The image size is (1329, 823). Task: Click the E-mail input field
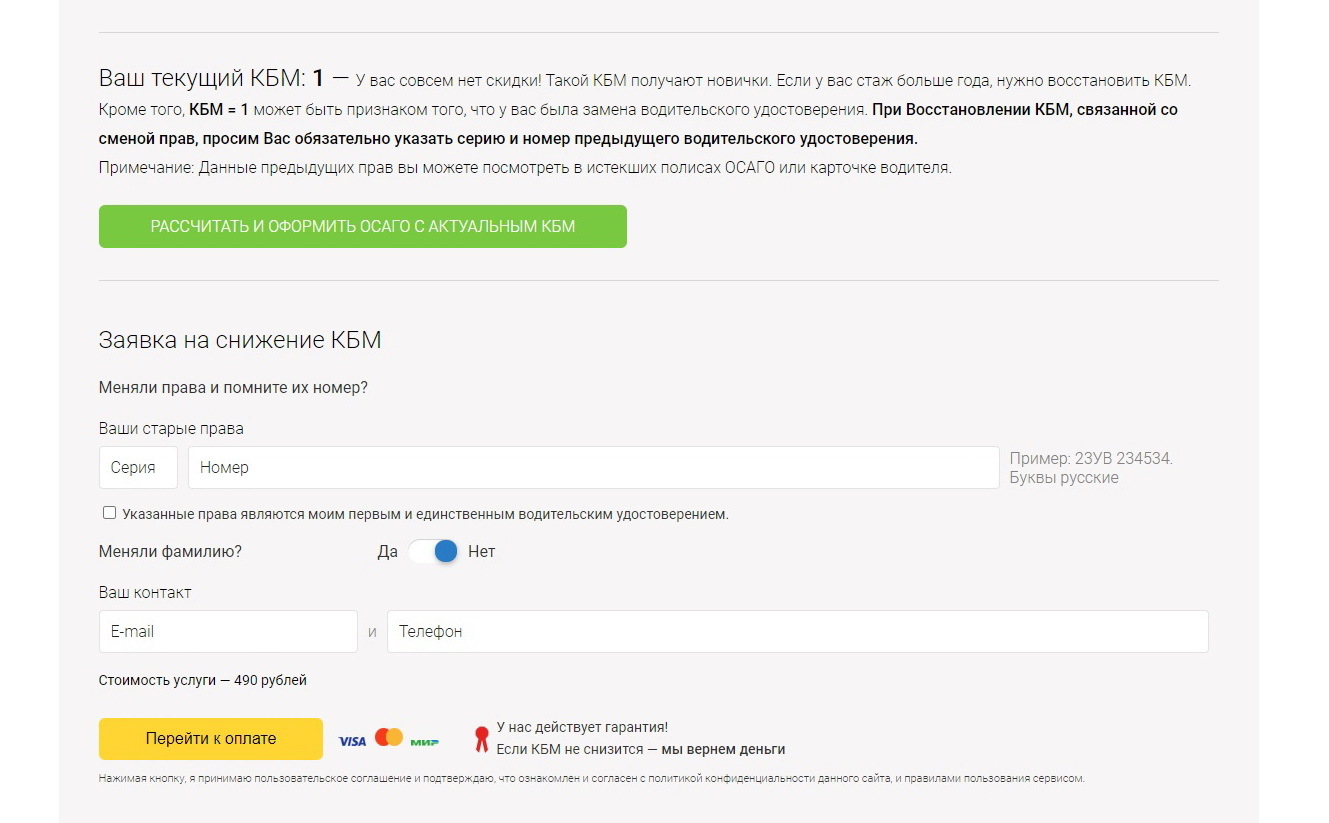[x=228, y=631]
